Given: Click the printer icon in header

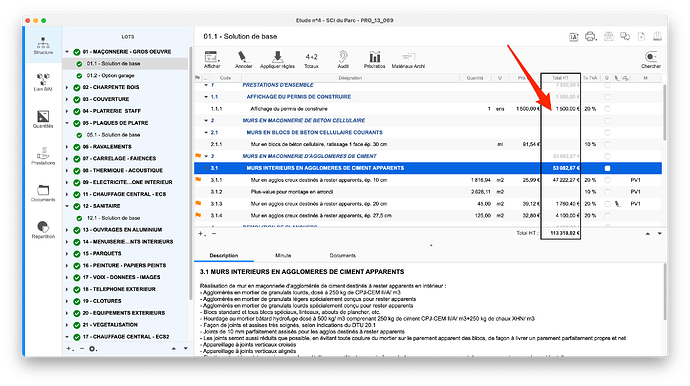Looking at the screenshot, I should pyautogui.click(x=590, y=37).
